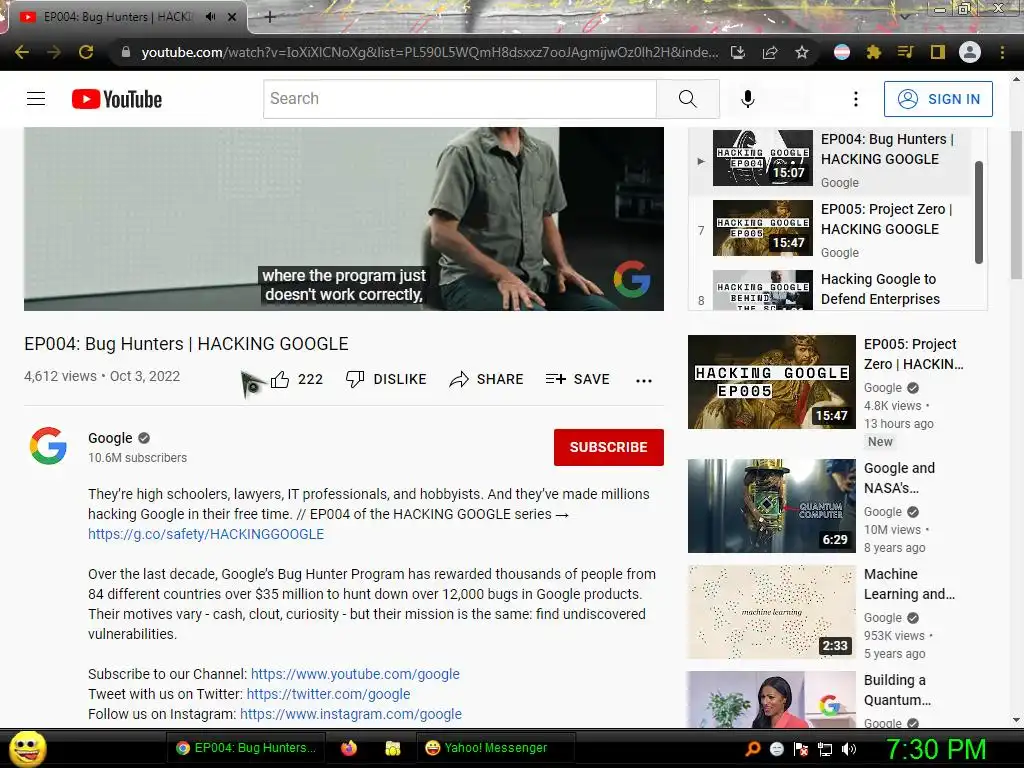1024x768 pixels.
Task: Click the Google G watermark on video
Action: pos(632,280)
